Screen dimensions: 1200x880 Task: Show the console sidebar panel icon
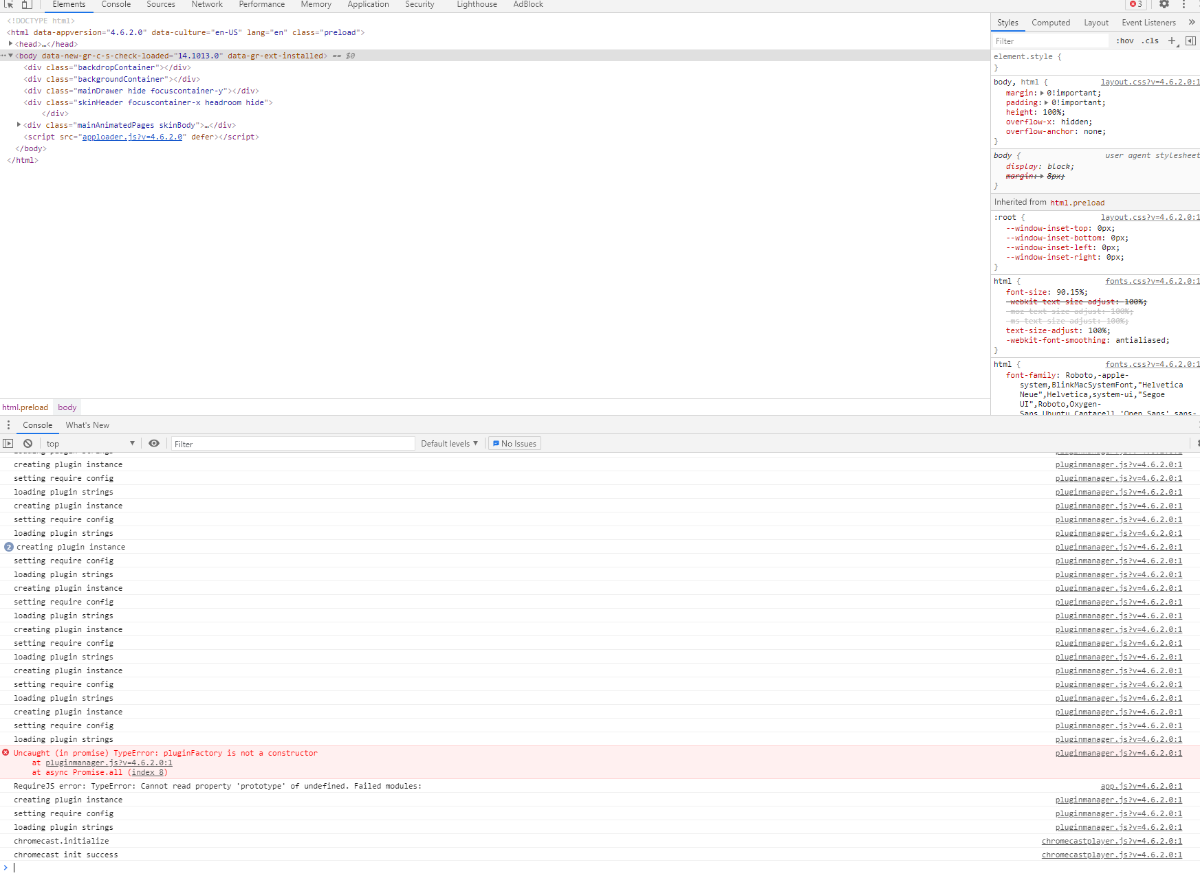tap(8, 443)
